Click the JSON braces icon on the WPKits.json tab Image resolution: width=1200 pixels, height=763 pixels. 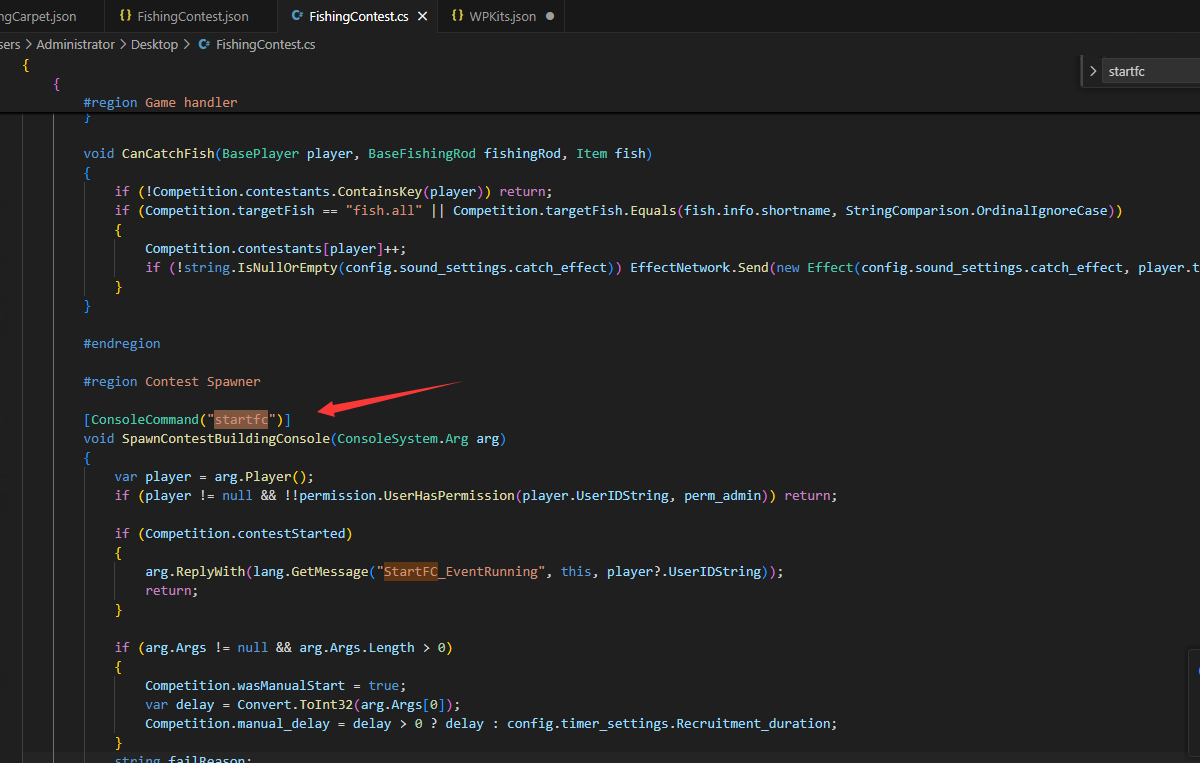point(457,17)
